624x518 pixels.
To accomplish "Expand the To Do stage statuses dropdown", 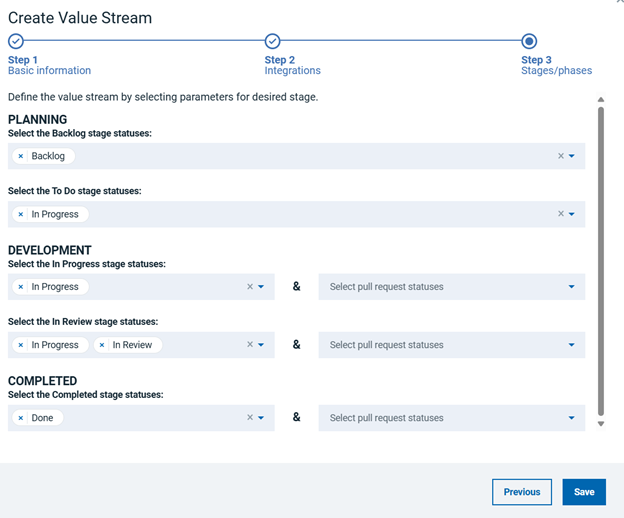I will (x=572, y=214).
